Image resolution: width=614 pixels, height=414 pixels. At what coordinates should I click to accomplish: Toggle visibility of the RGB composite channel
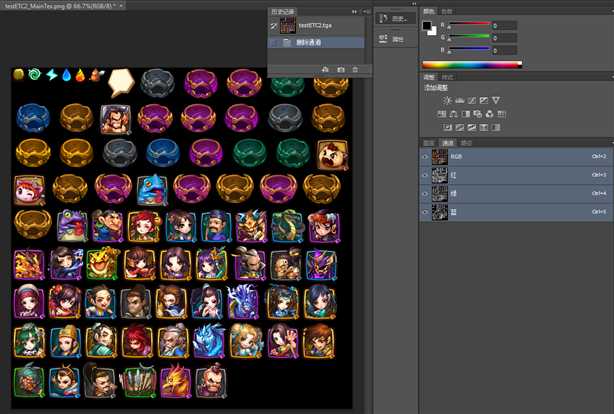click(425, 157)
